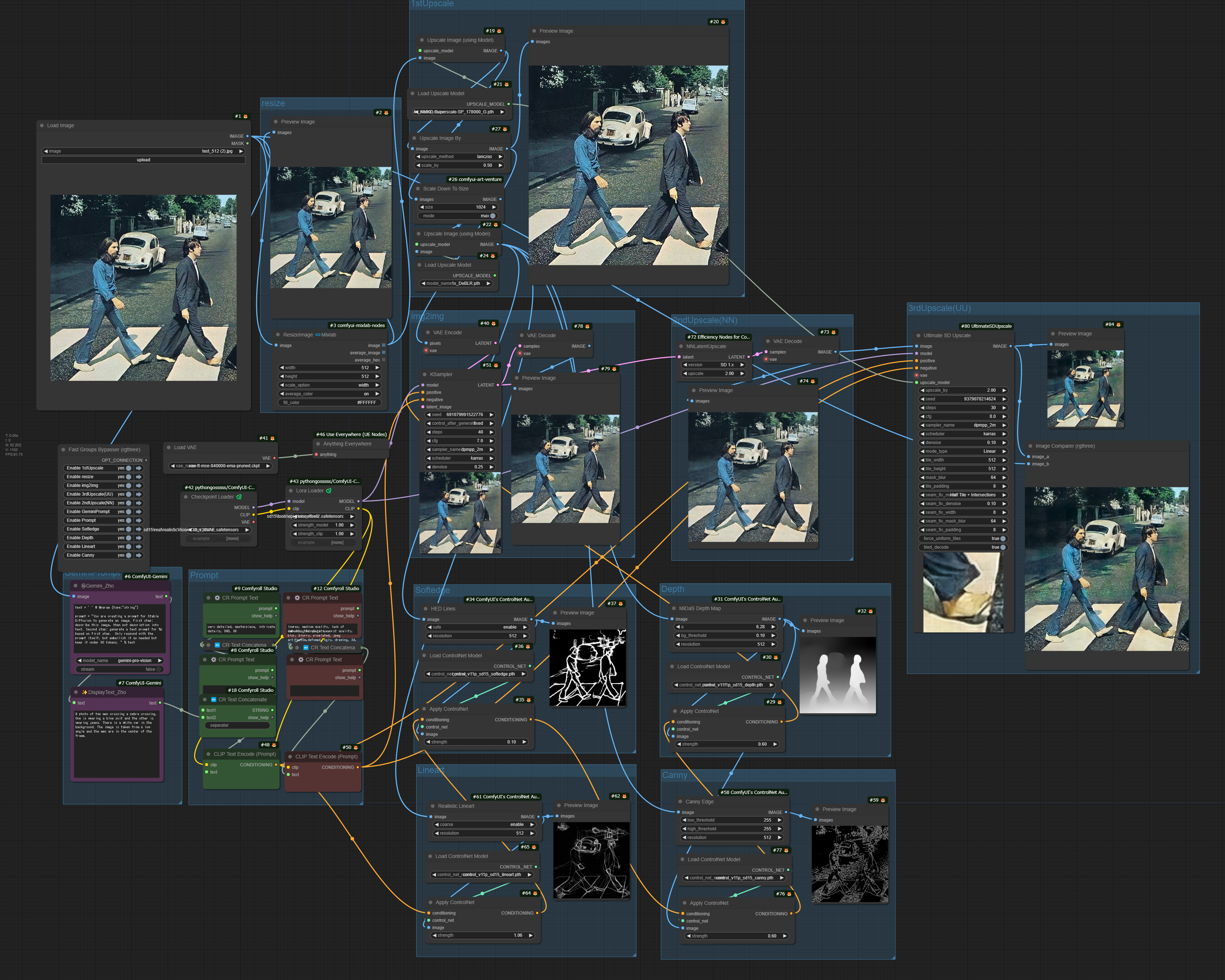Click the OPT_CONNECTION output slot
The image size is (1225, 980).
tap(146, 460)
